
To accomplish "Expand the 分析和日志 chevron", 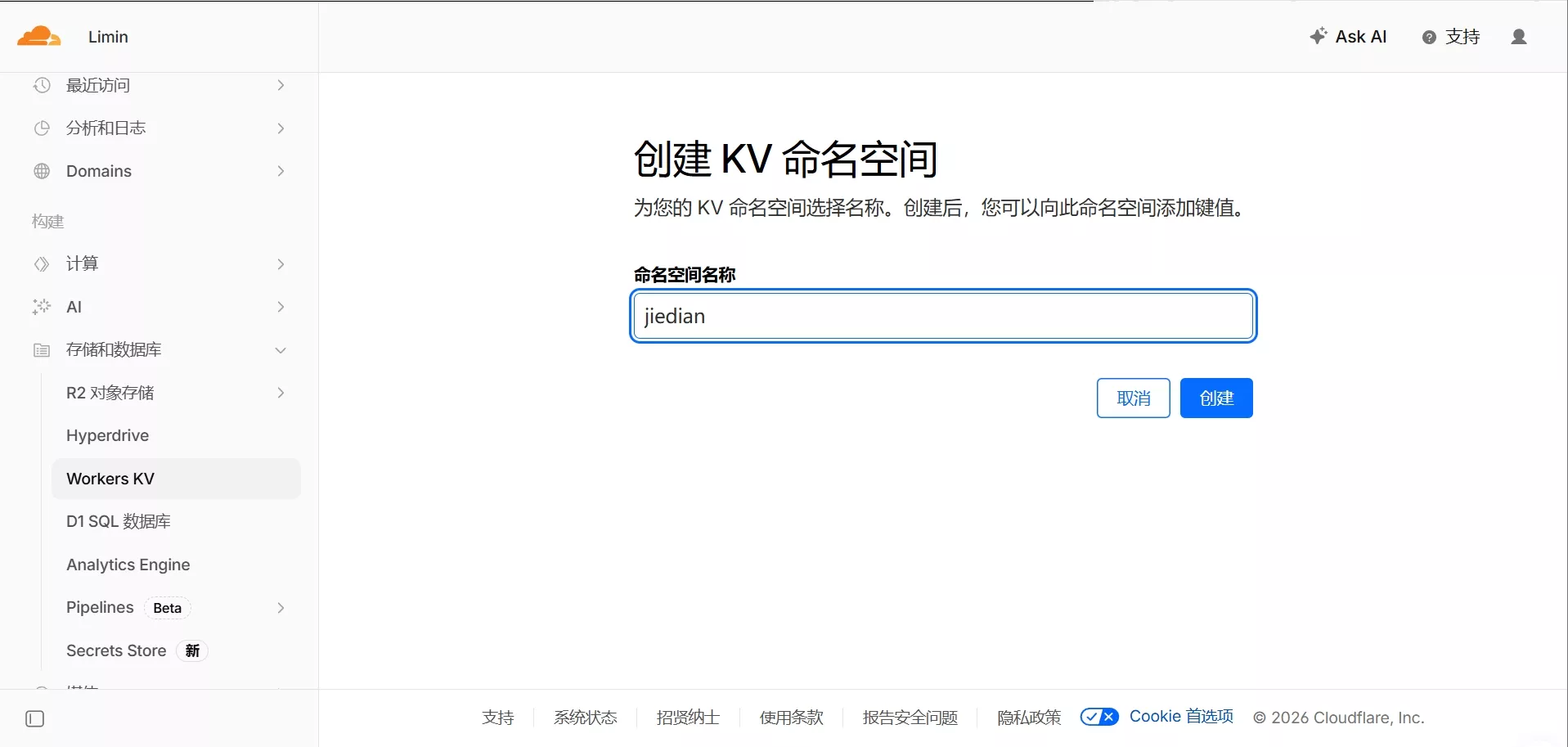I will [x=281, y=128].
